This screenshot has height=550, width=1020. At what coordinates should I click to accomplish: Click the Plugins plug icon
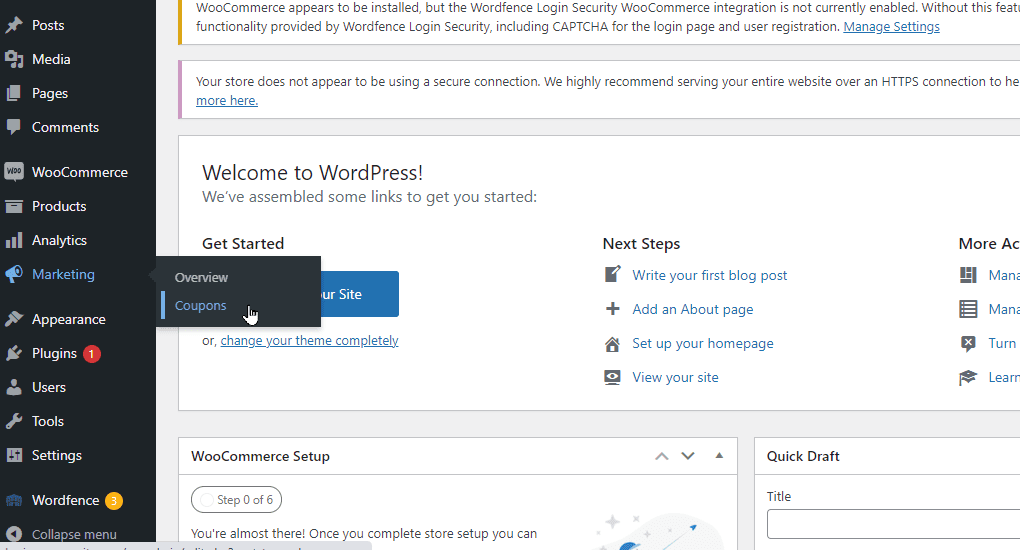(14, 353)
